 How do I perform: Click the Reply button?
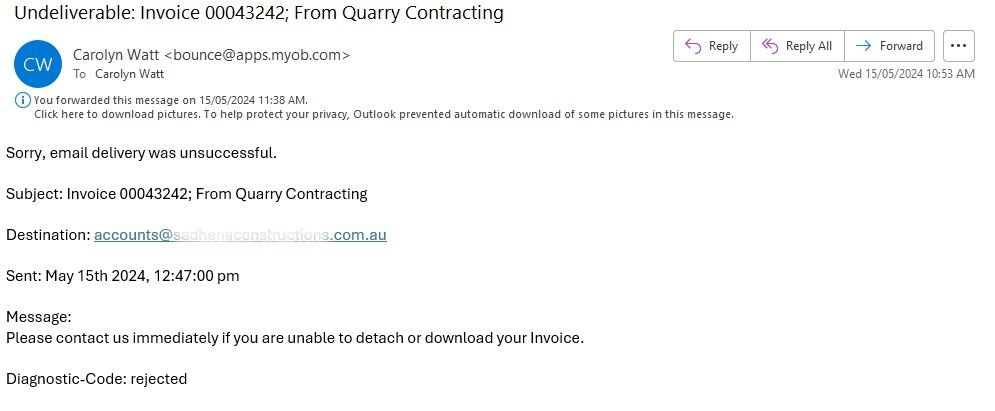point(711,46)
